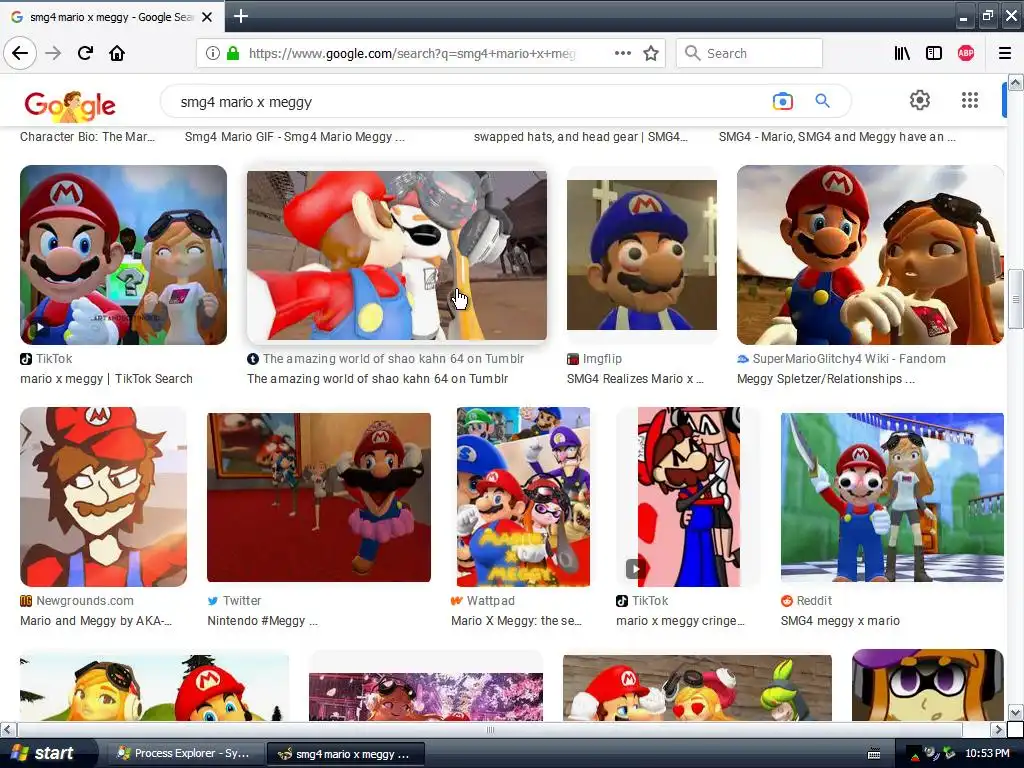Viewport: 1024px width, 768px height.
Task: Open the Imgflip blue-cap Mario thumbnail
Action: pyautogui.click(x=641, y=255)
